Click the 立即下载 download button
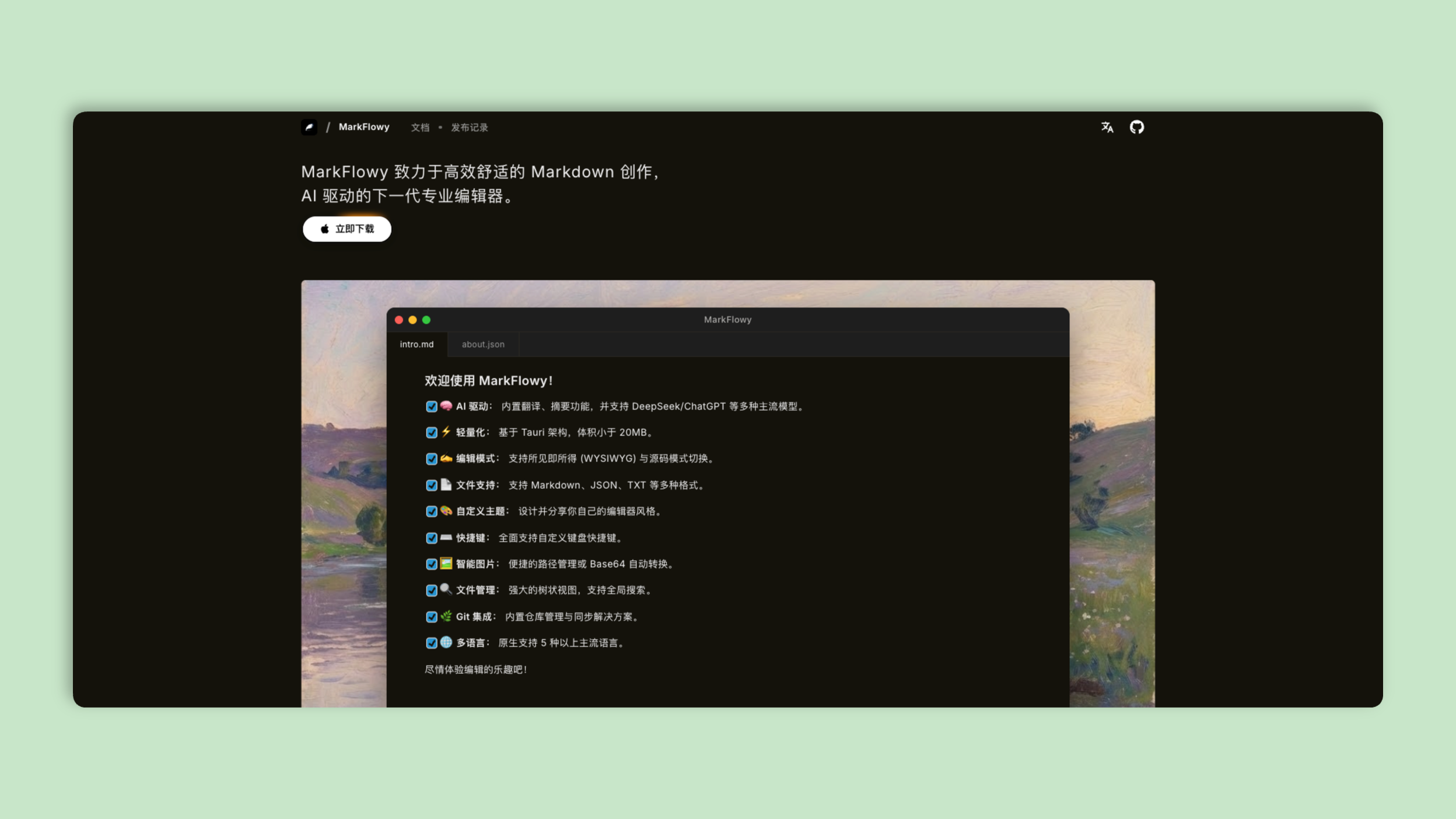The image size is (1456, 819). point(346,229)
